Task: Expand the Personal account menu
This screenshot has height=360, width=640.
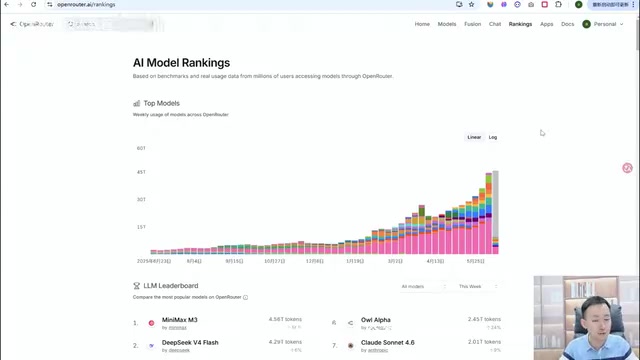Action: pyautogui.click(x=603, y=24)
